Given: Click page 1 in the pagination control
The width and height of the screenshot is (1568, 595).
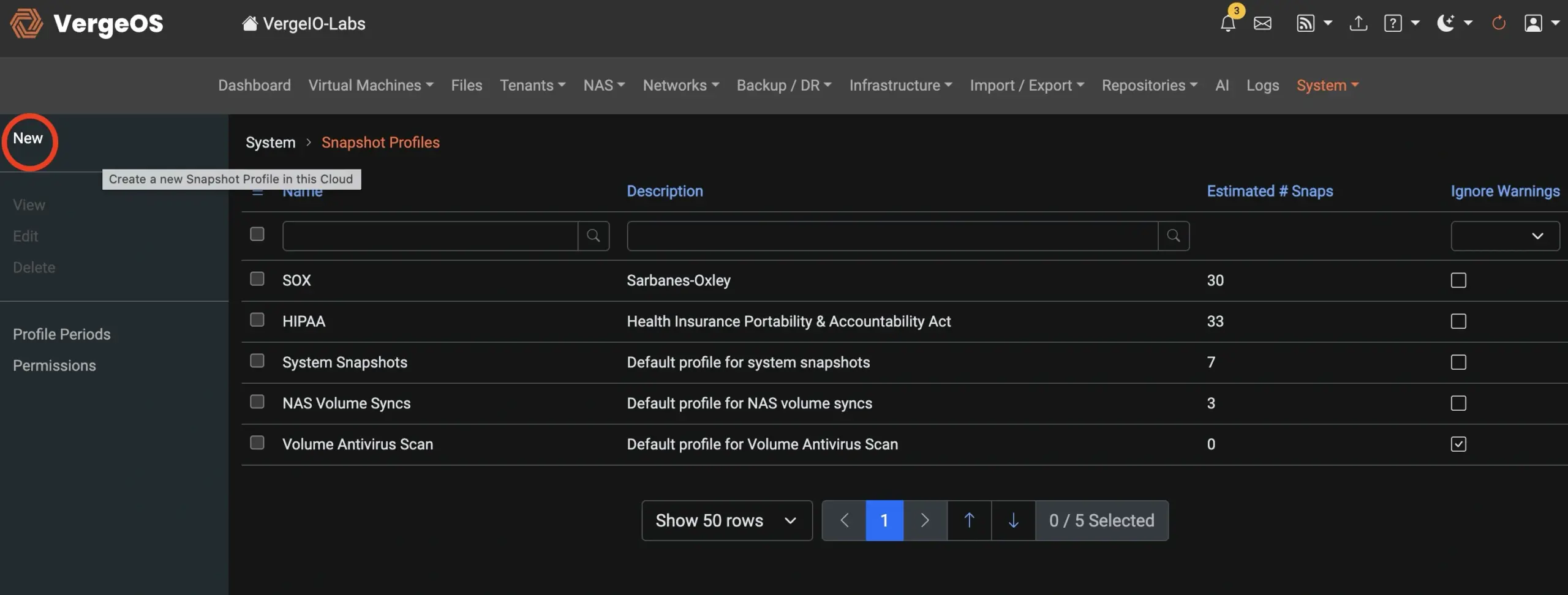Looking at the screenshot, I should [884, 520].
